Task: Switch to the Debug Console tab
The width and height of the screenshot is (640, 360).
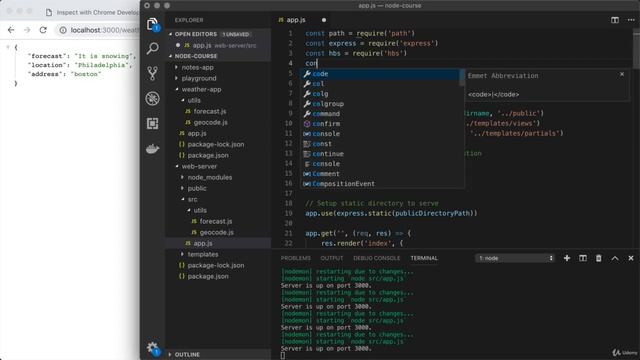Action: pyautogui.click(x=376, y=258)
